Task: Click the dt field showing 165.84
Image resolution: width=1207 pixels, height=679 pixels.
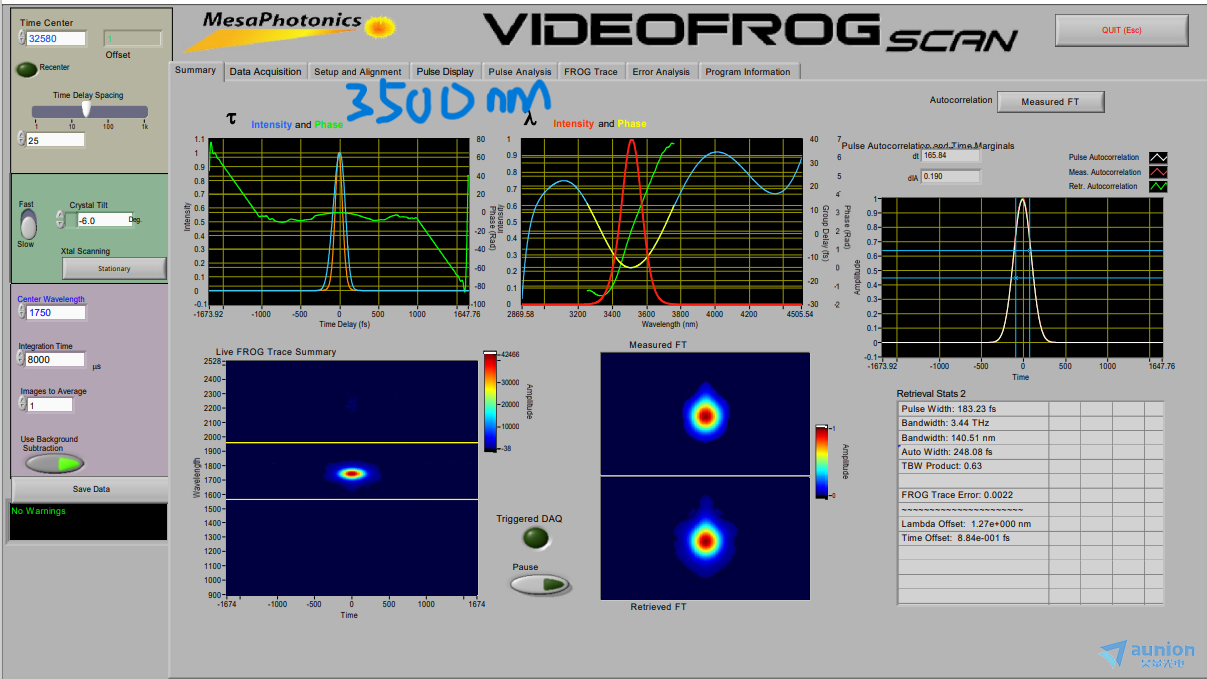Action: point(951,156)
